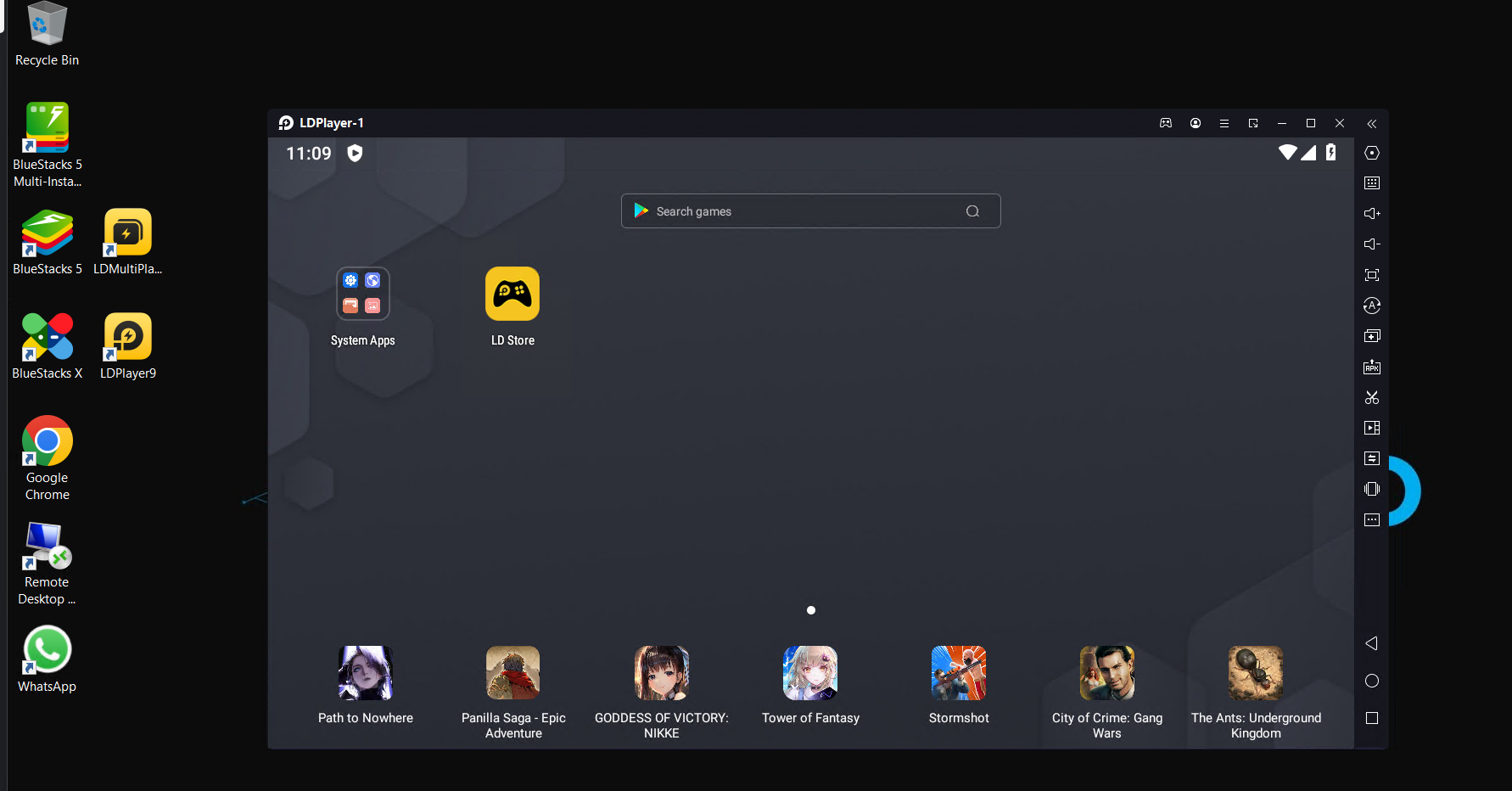Take screenshot with scissors icon

click(x=1372, y=397)
